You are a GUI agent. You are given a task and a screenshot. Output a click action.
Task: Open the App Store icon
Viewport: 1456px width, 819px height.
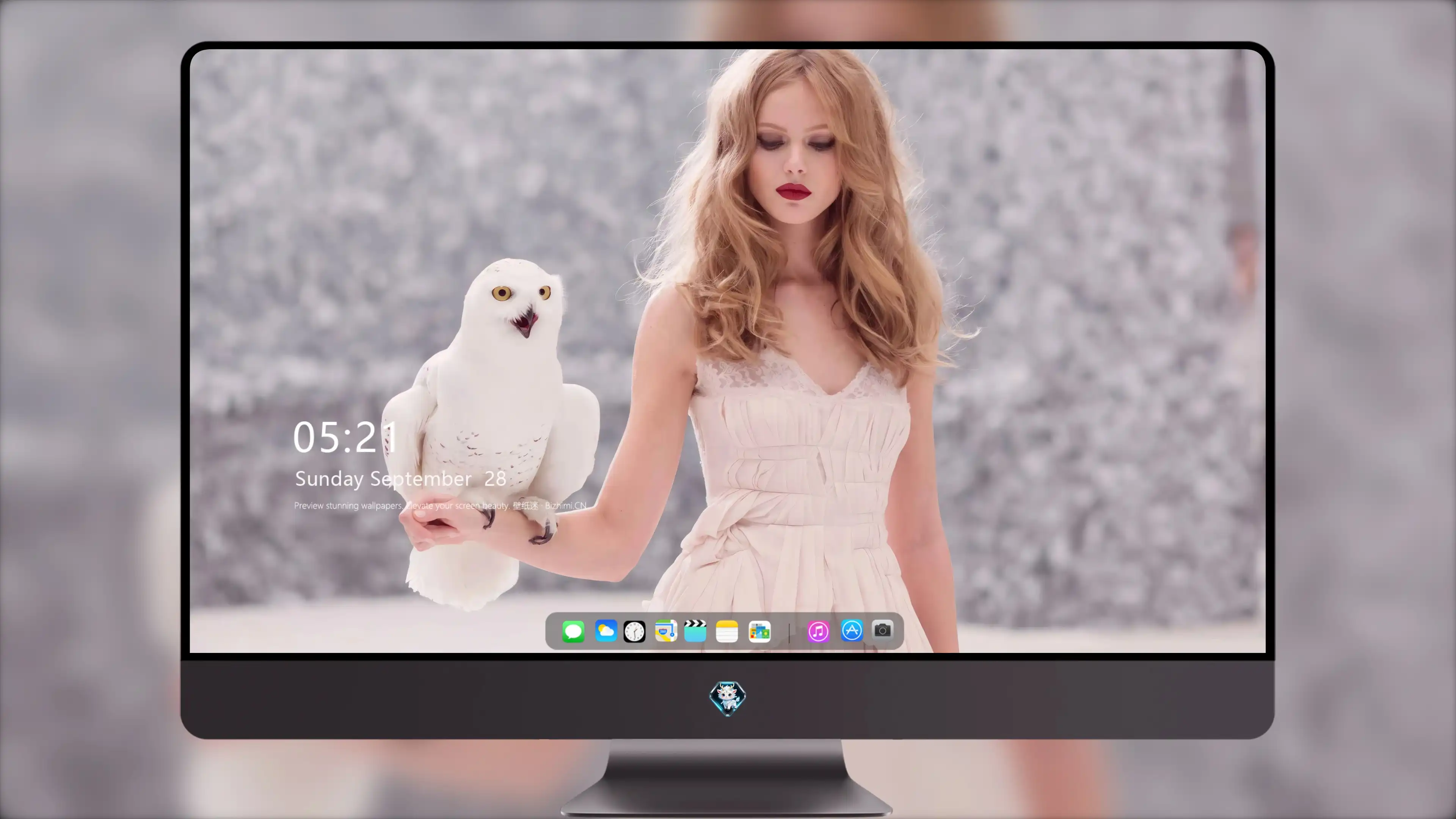coord(852,630)
